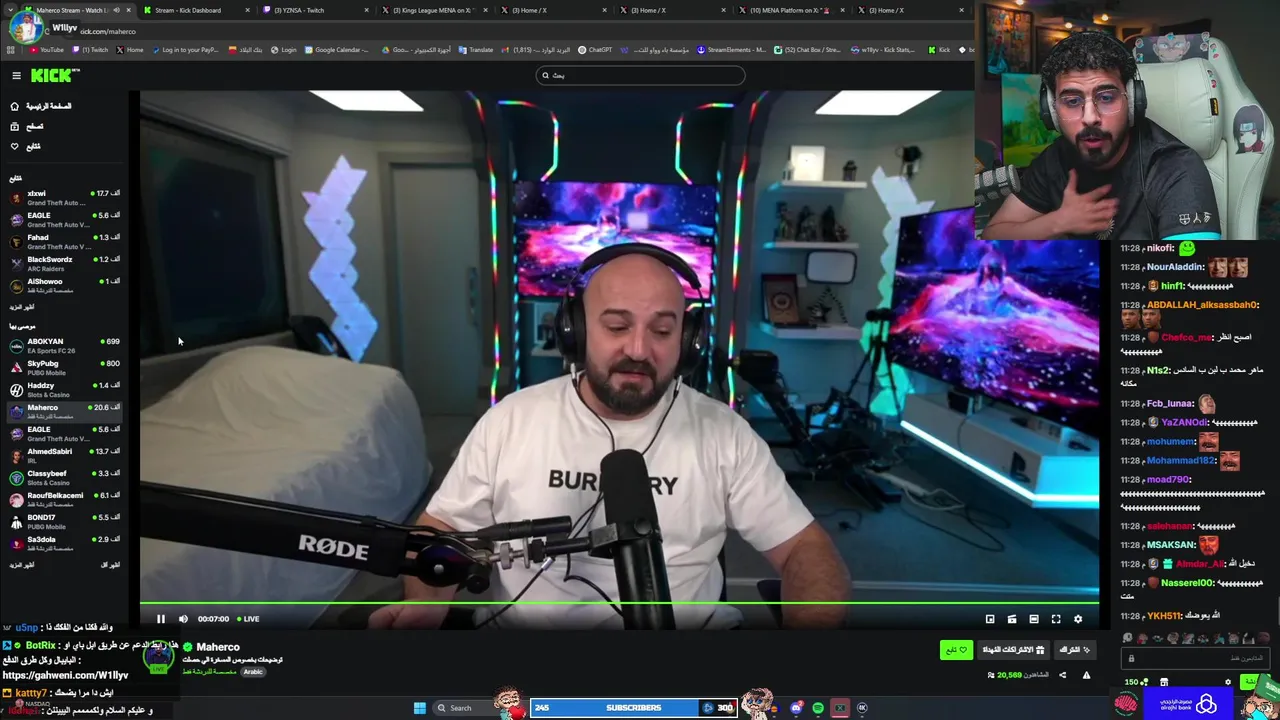Click the video progress bar
This screenshot has height=720, width=1280.
pos(619,605)
